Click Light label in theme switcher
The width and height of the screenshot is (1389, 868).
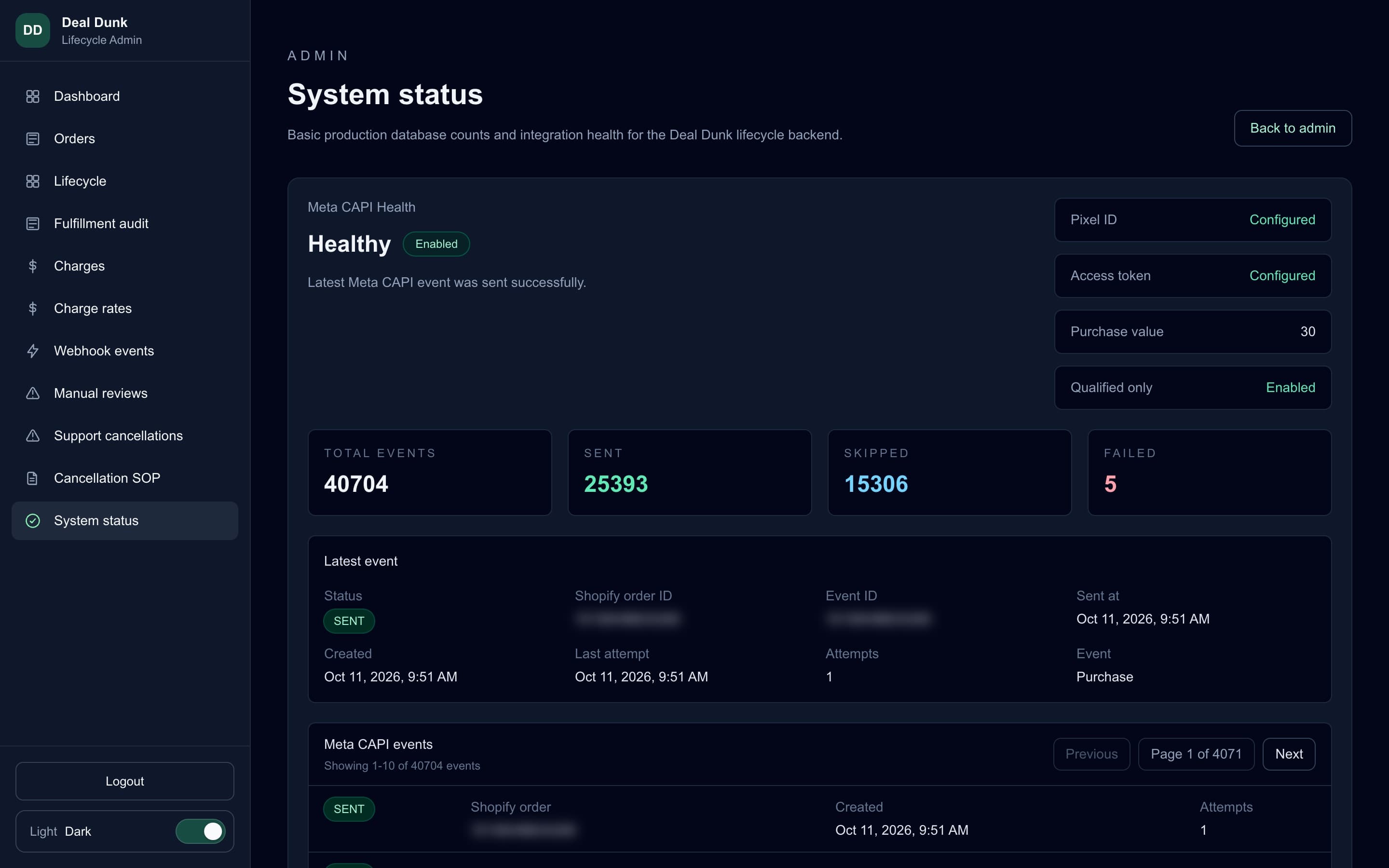(x=43, y=831)
